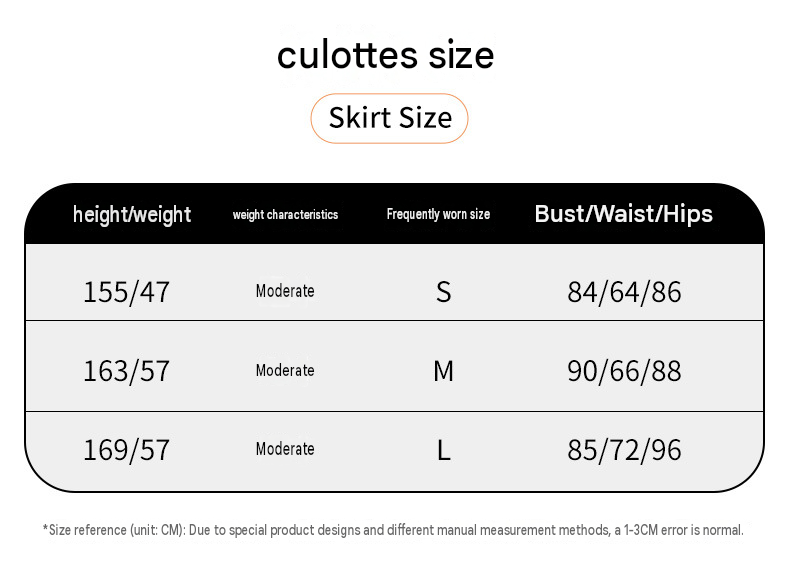Image resolution: width=790 pixels, height=577 pixels.
Task: Select the 169/57 height/weight cell
Action: (126, 450)
